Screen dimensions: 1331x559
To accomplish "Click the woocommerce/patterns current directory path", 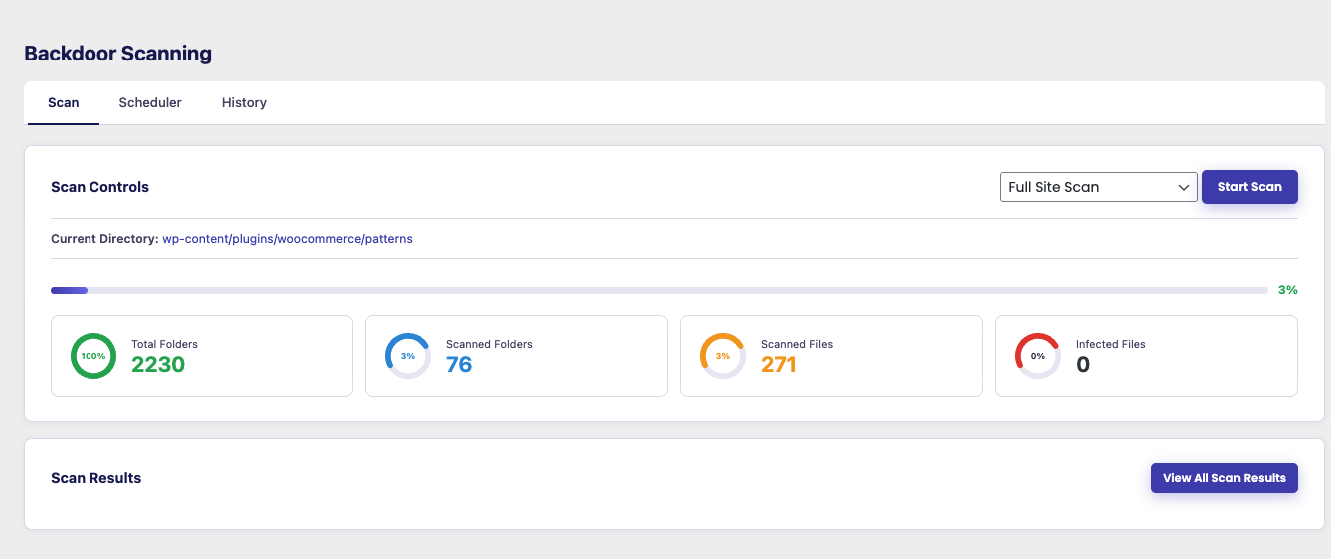I will click(287, 239).
